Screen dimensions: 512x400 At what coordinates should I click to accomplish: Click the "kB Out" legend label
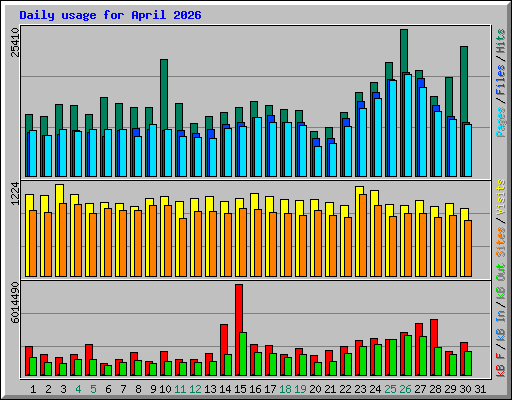coord(501,282)
